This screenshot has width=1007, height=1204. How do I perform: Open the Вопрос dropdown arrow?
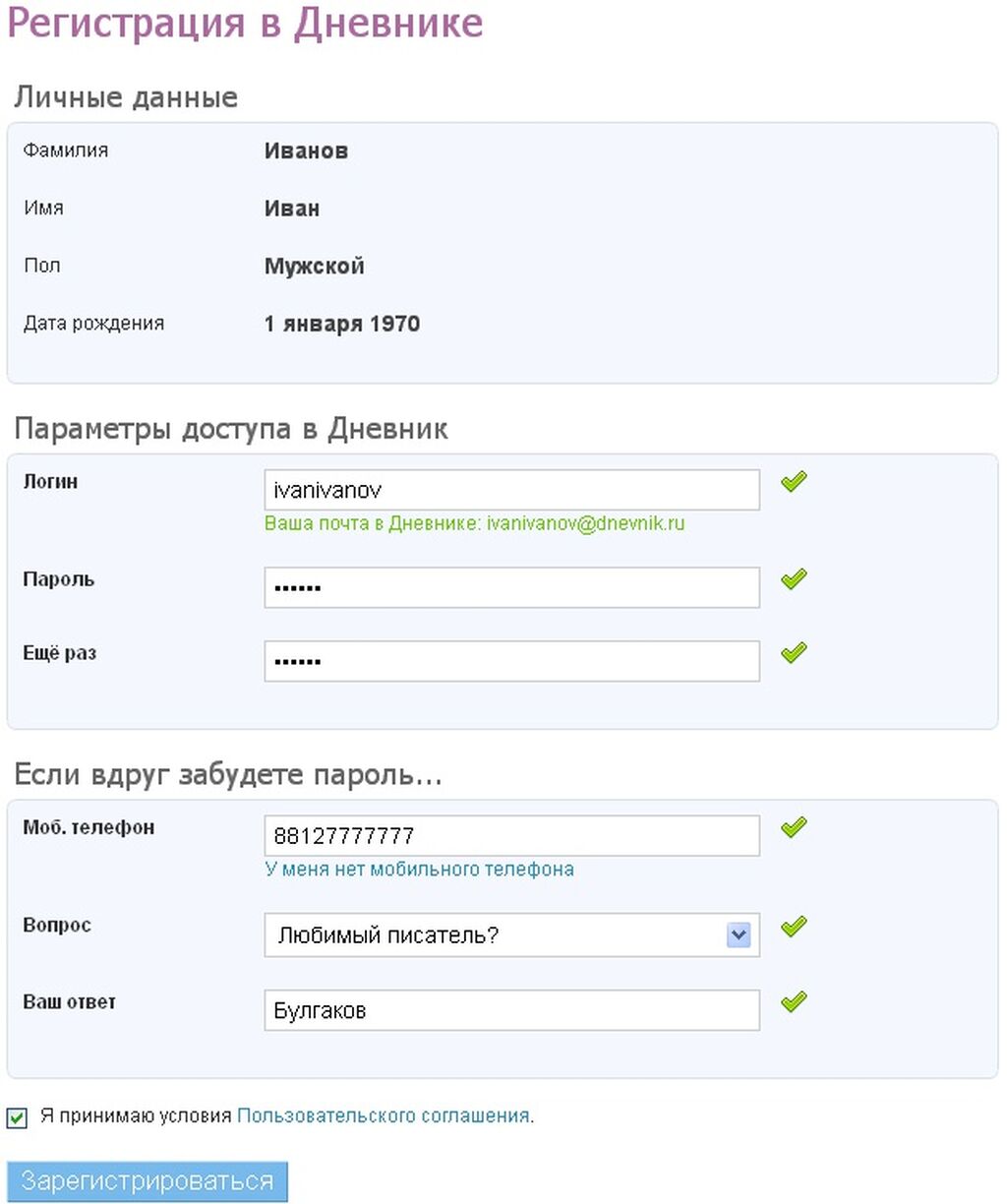pos(739,934)
